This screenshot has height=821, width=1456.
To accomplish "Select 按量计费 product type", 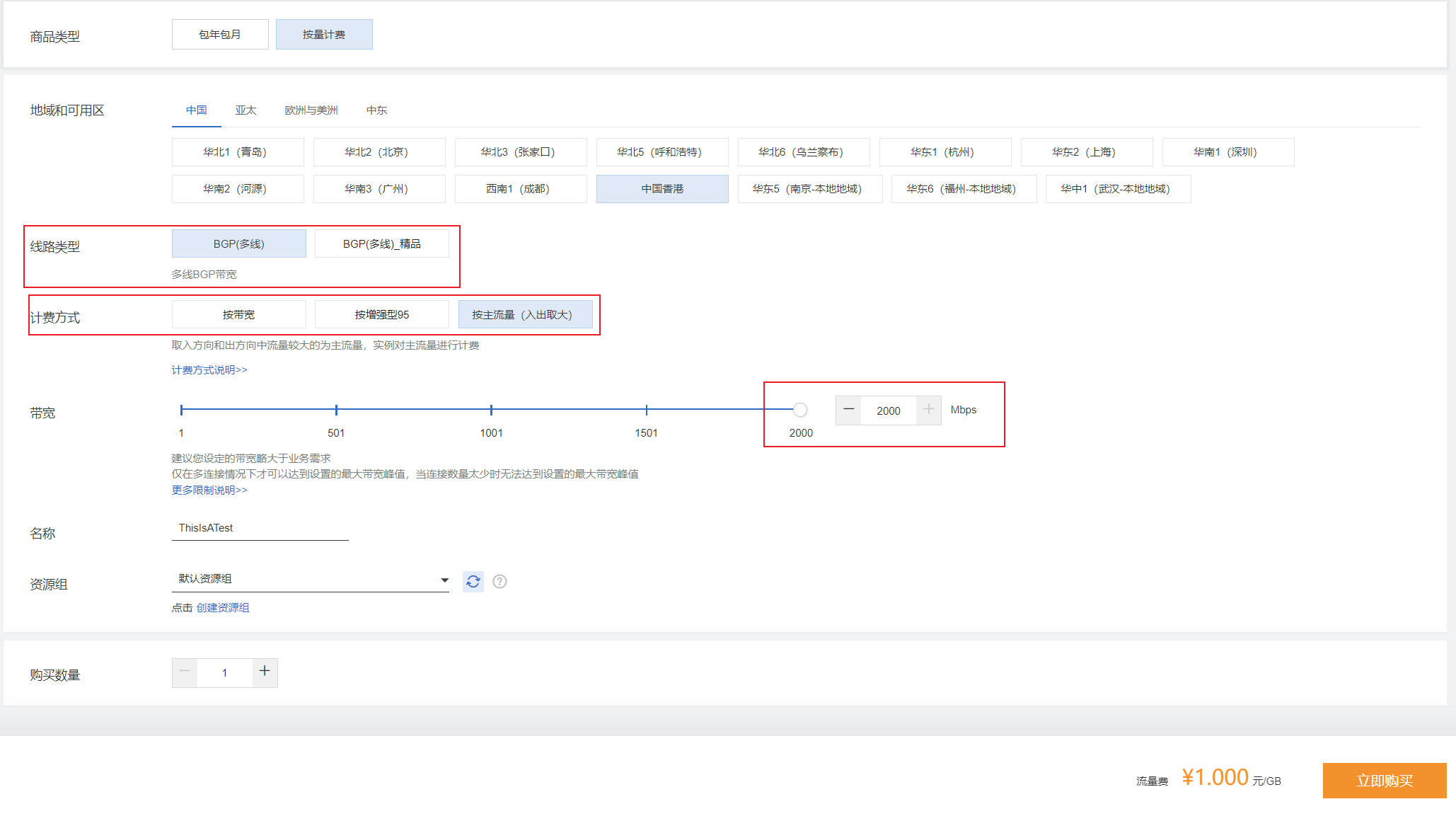I will tap(324, 34).
